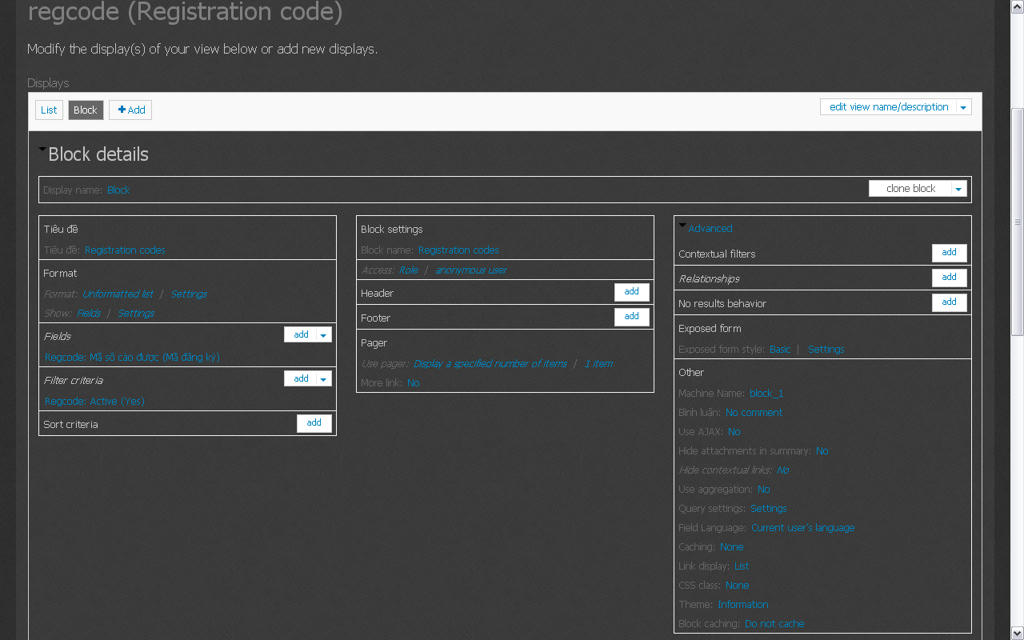
Task: Click the Add display button
Action: 131,110
